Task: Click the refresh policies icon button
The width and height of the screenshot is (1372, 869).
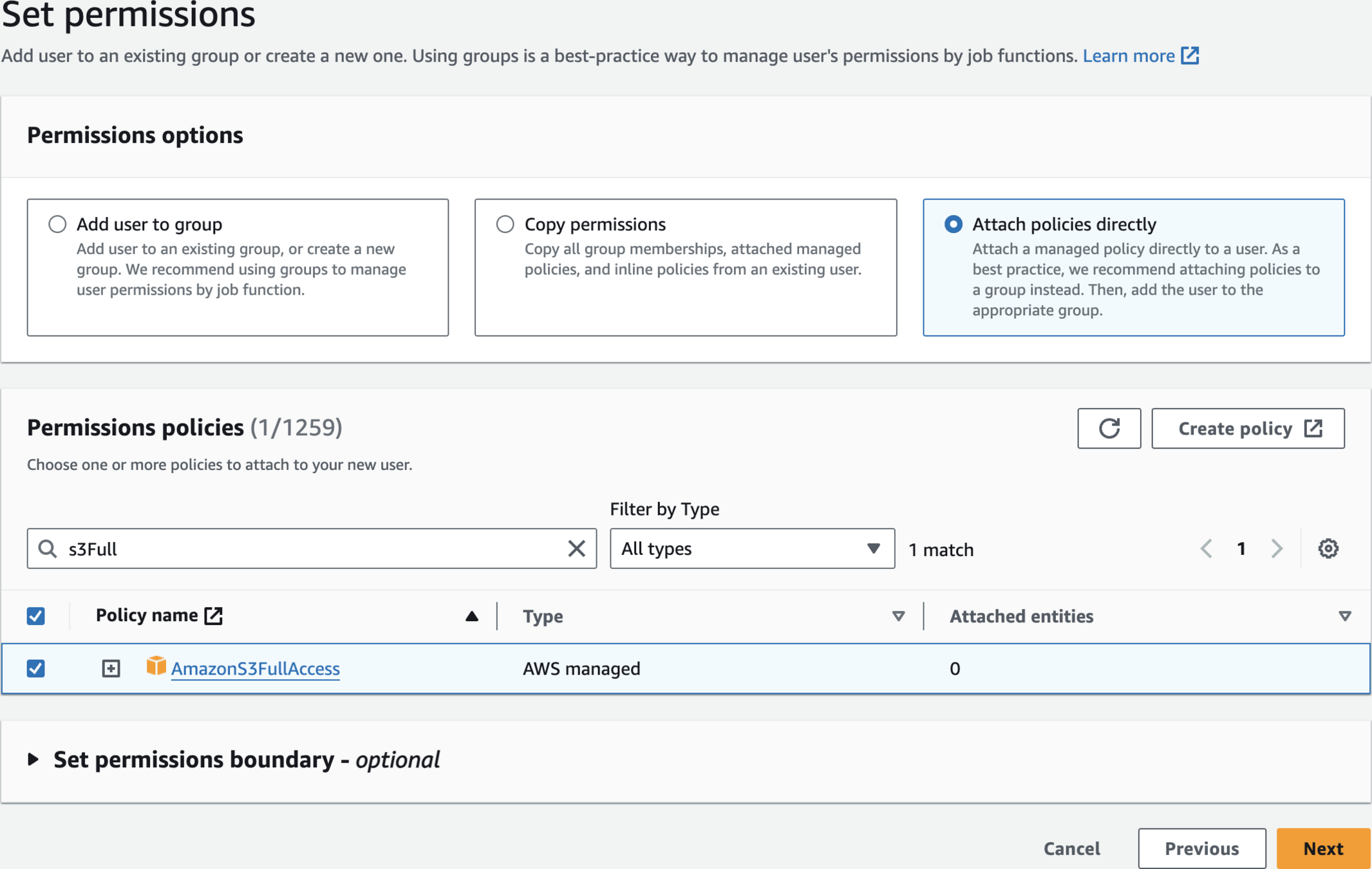Action: pyautogui.click(x=1109, y=428)
